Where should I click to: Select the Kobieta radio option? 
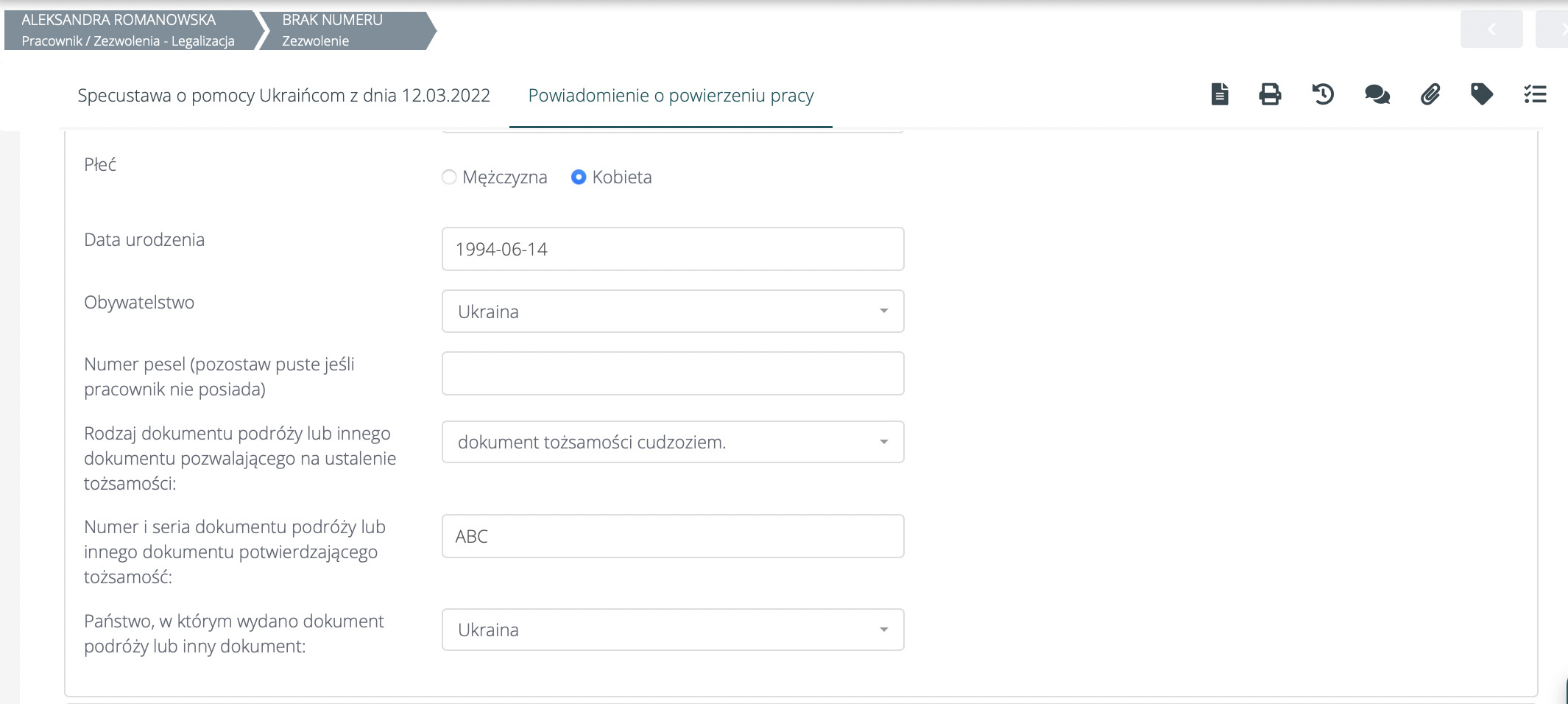pyautogui.click(x=579, y=177)
